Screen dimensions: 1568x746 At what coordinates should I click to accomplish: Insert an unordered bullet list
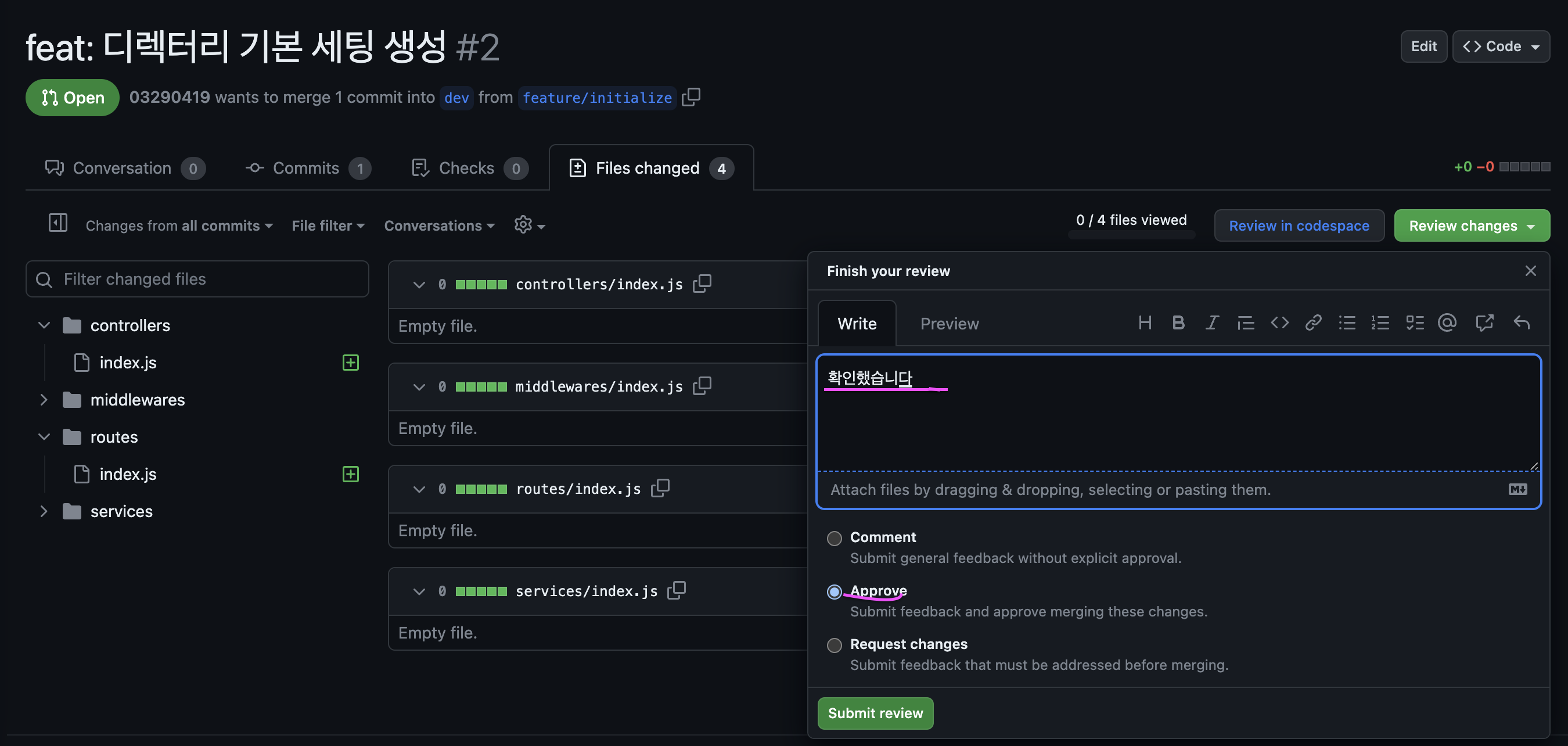pos(1347,323)
